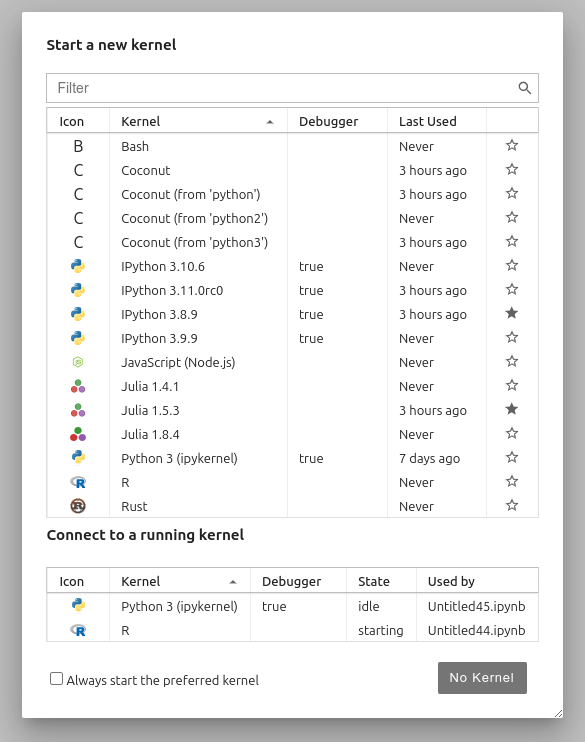Click the search magnifier icon in Filter box

tap(524, 88)
